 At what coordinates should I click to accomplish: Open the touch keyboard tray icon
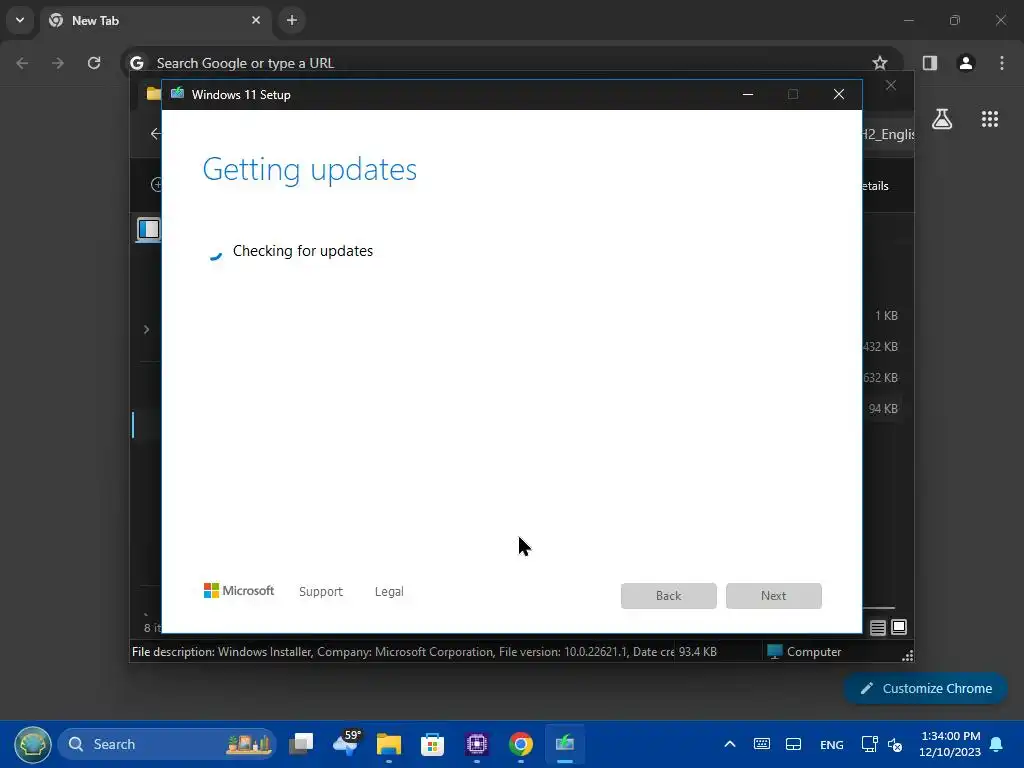pyautogui.click(x=761, y=744)
